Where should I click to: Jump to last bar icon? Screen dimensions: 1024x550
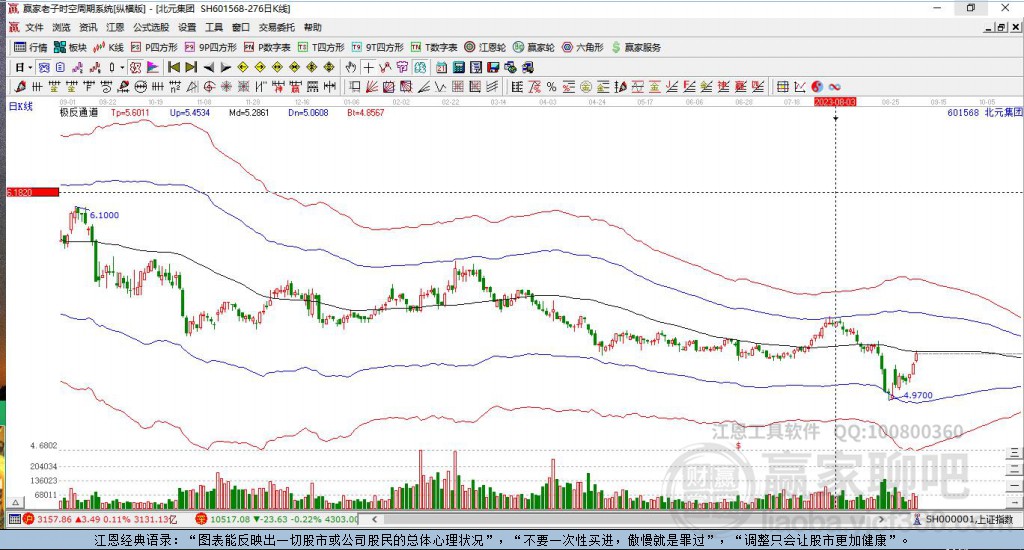coord(191,67)
